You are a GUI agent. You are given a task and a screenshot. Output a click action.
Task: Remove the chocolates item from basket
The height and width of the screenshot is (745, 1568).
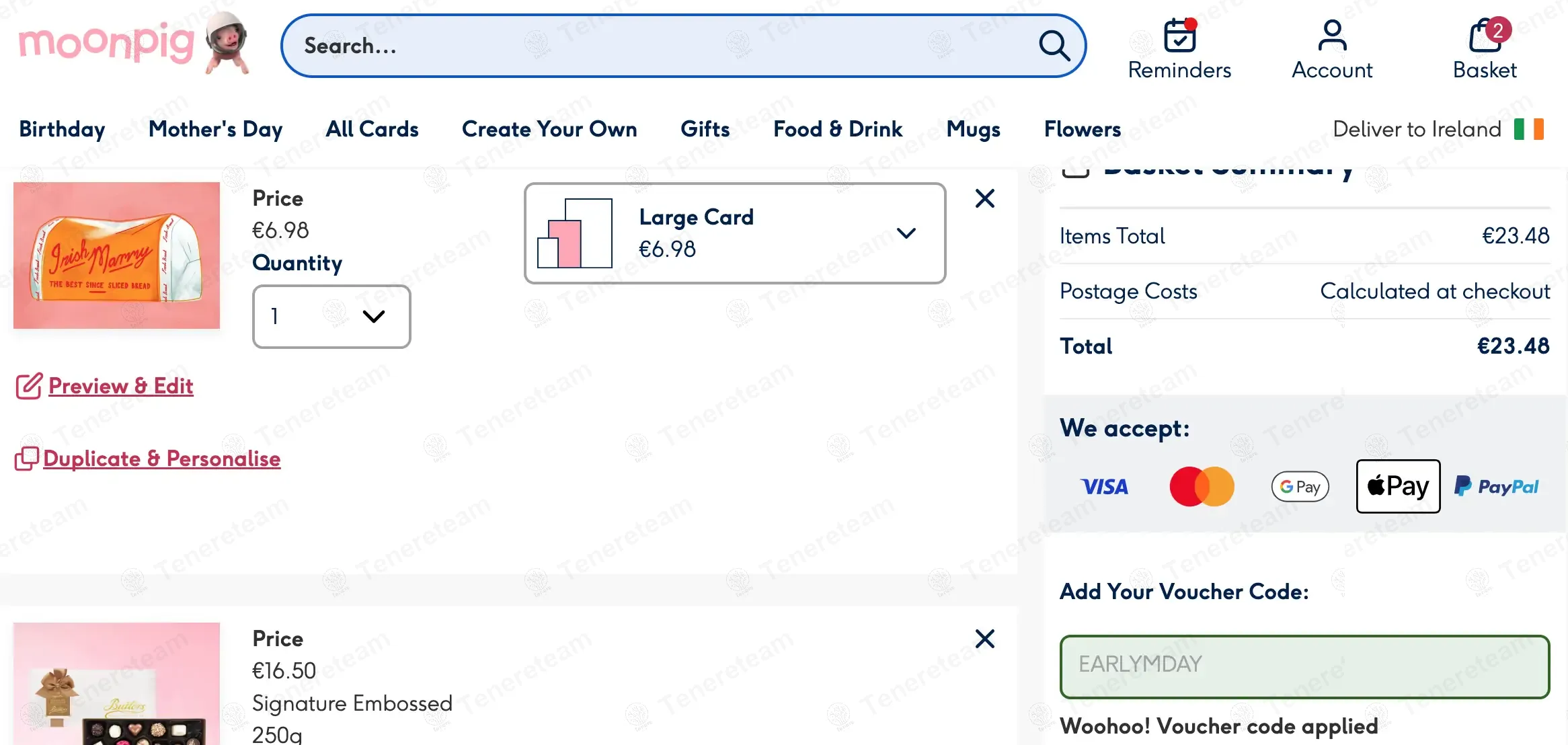click(x=984, y=639)
